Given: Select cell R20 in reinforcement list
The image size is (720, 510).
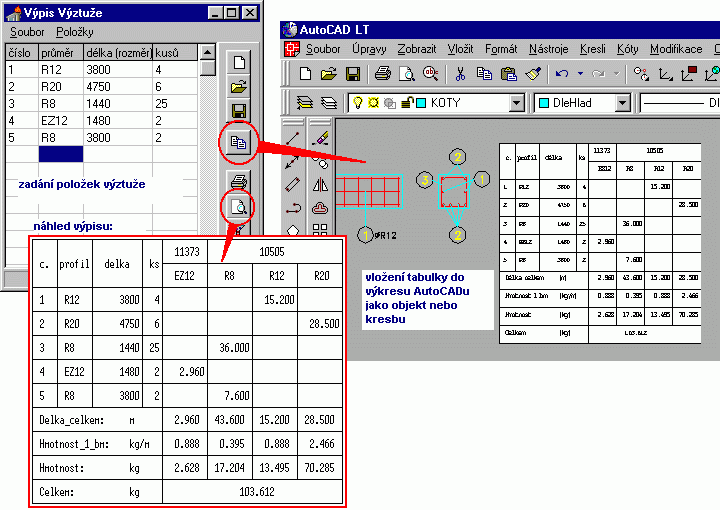Looking at the screenshot, I should (x=61, y=87).
